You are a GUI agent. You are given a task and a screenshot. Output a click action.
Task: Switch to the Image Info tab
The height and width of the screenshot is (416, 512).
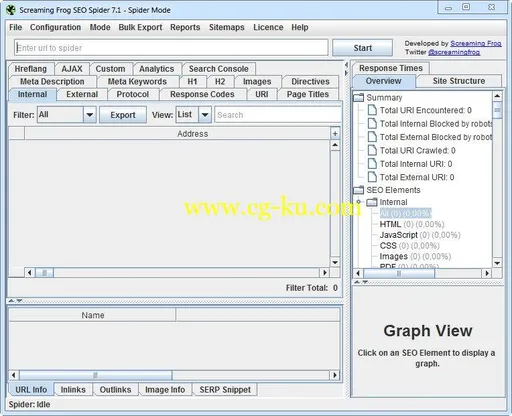pyautogui.click(x=165, y=390)
